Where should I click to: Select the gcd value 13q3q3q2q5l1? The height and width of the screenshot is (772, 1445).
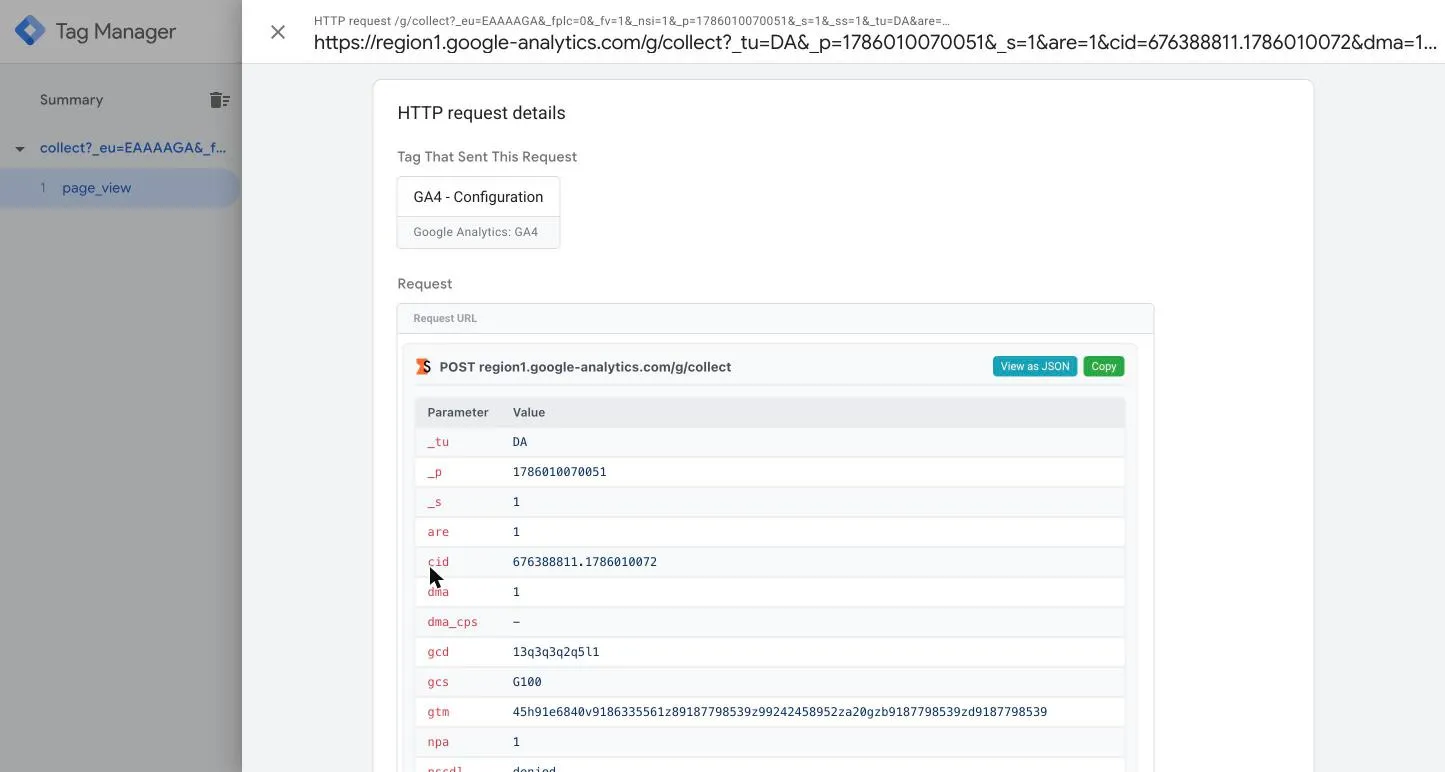556,652
